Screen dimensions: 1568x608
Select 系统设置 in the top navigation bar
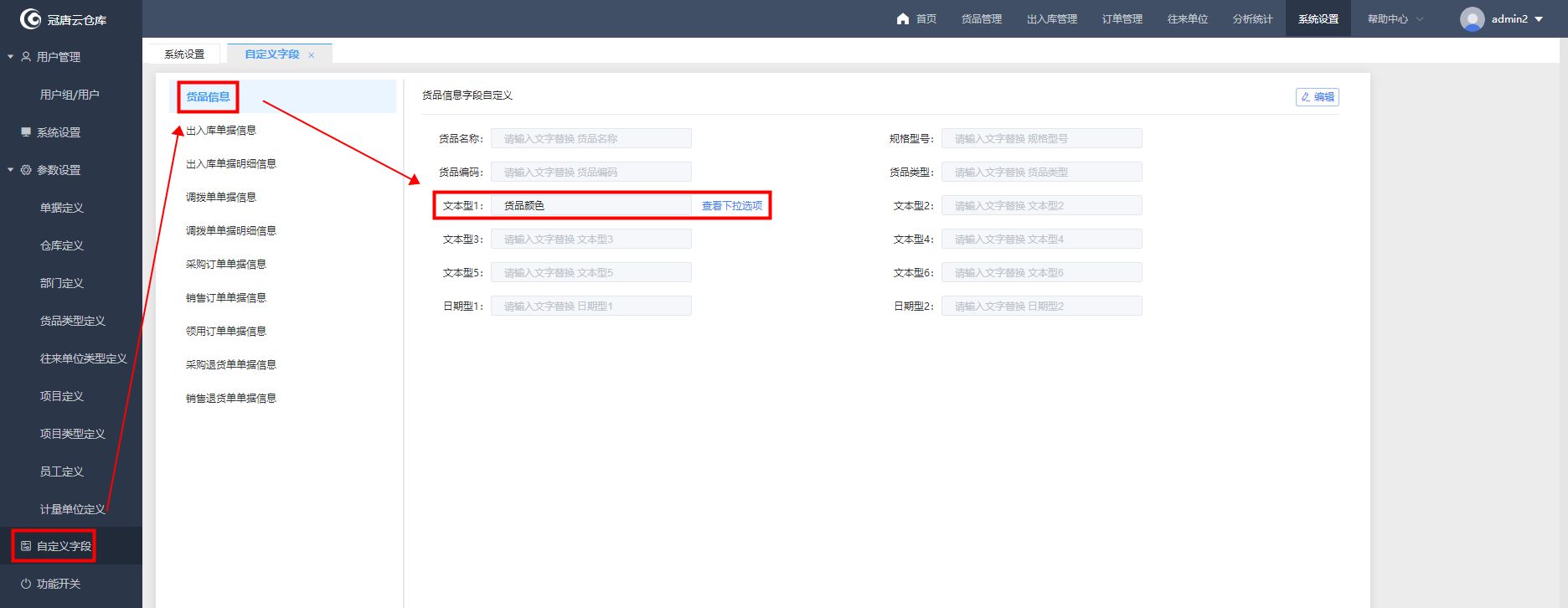[1318, 18]
